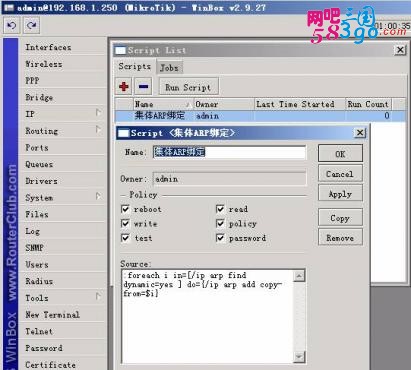
Task: Click the redo arrow icon in the toolbar
Action: click(x=32, y=25)
